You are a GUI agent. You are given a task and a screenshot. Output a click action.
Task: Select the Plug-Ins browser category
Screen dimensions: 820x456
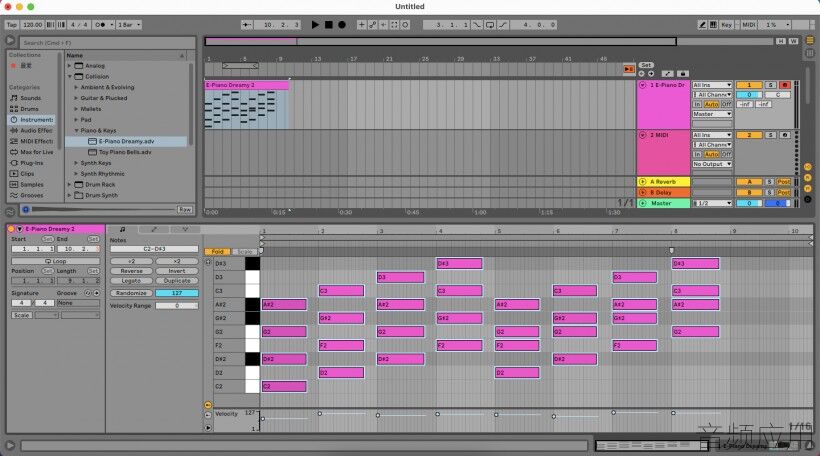click(31, 163)
